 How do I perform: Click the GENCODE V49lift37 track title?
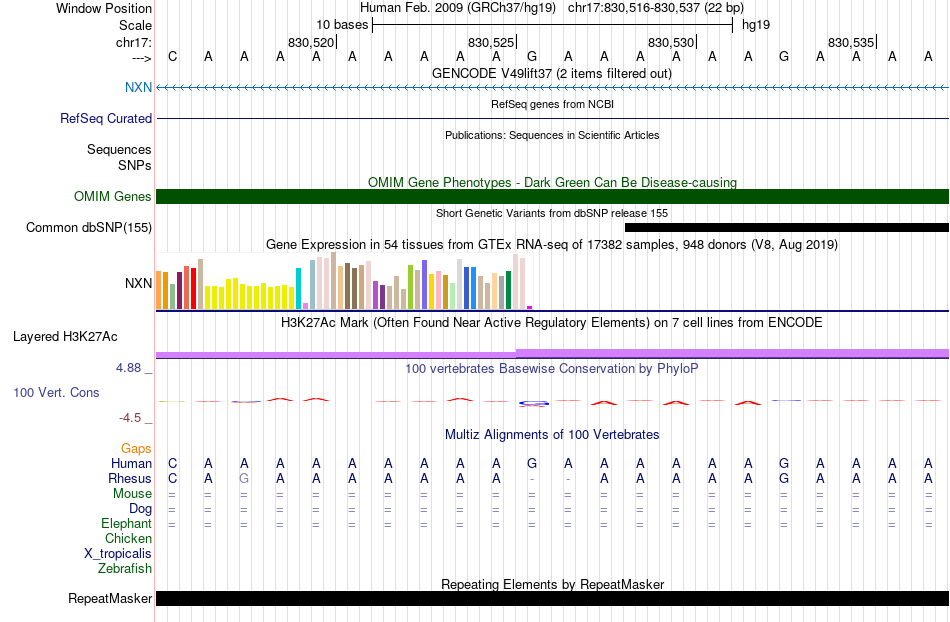551,73
